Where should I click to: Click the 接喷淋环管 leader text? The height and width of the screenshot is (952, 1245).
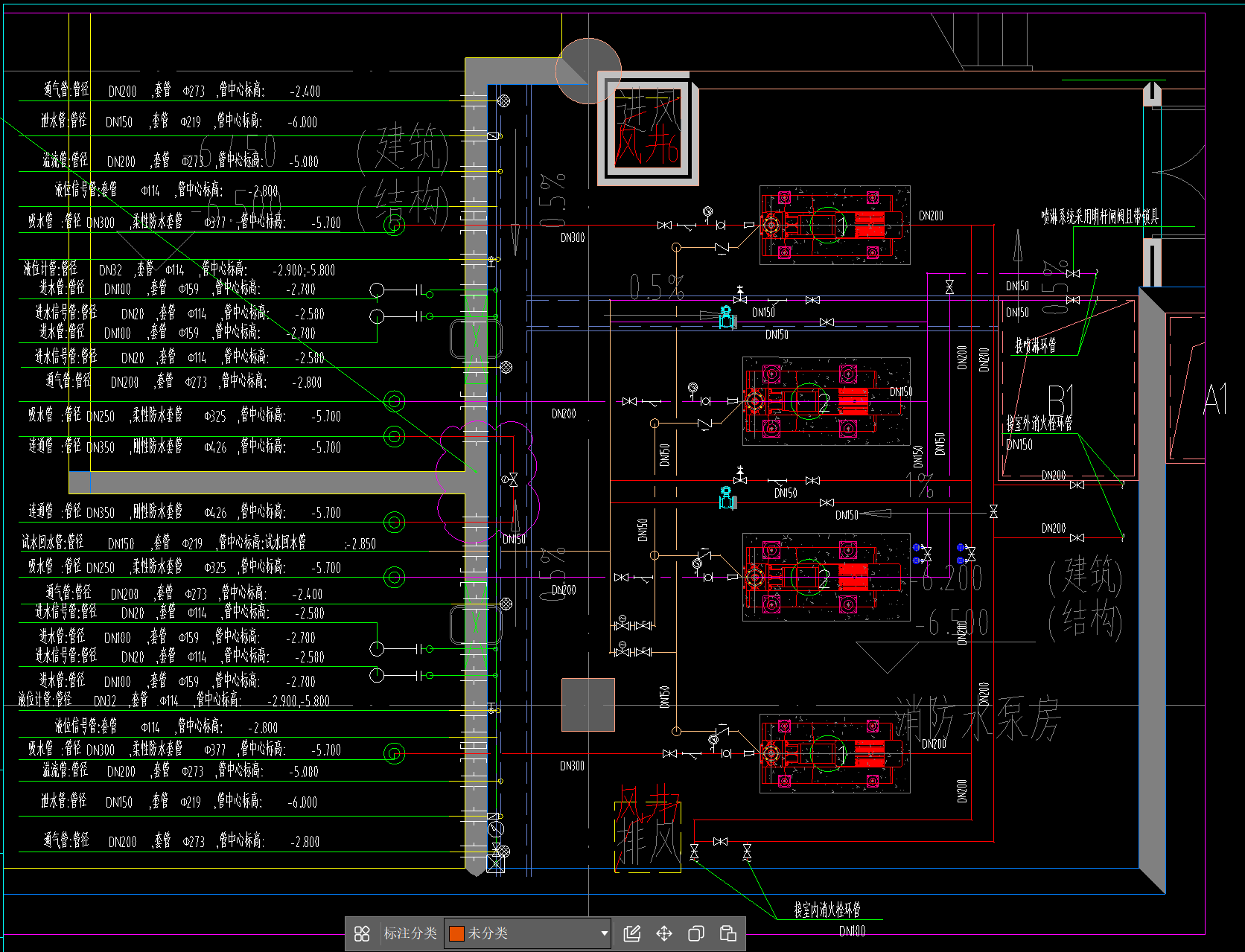tap(1035, 345)
